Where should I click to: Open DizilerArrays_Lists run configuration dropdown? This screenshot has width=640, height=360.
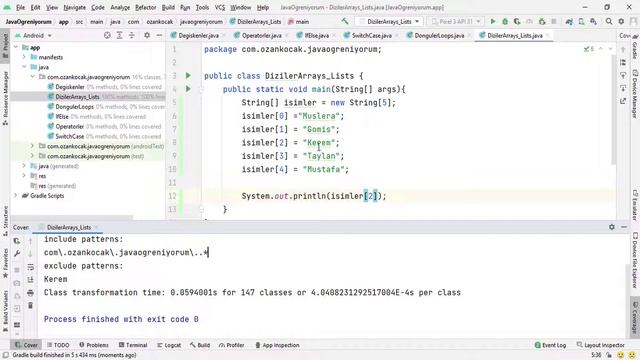tap(389, 21)
